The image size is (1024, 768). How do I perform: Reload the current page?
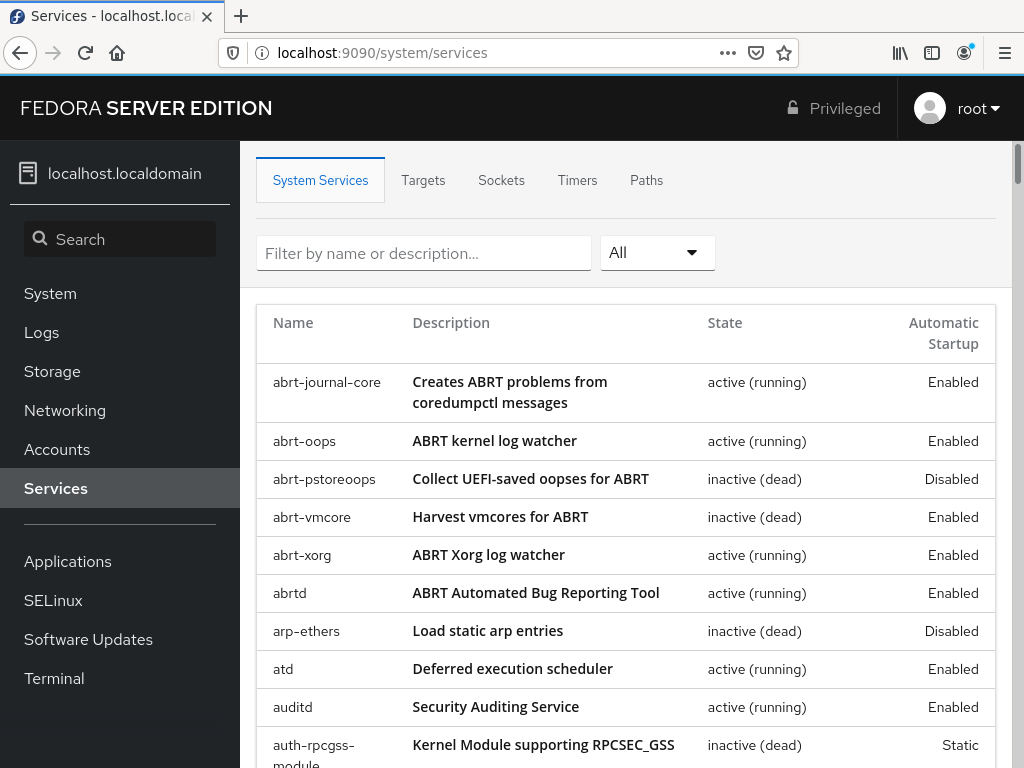(85, 53)
